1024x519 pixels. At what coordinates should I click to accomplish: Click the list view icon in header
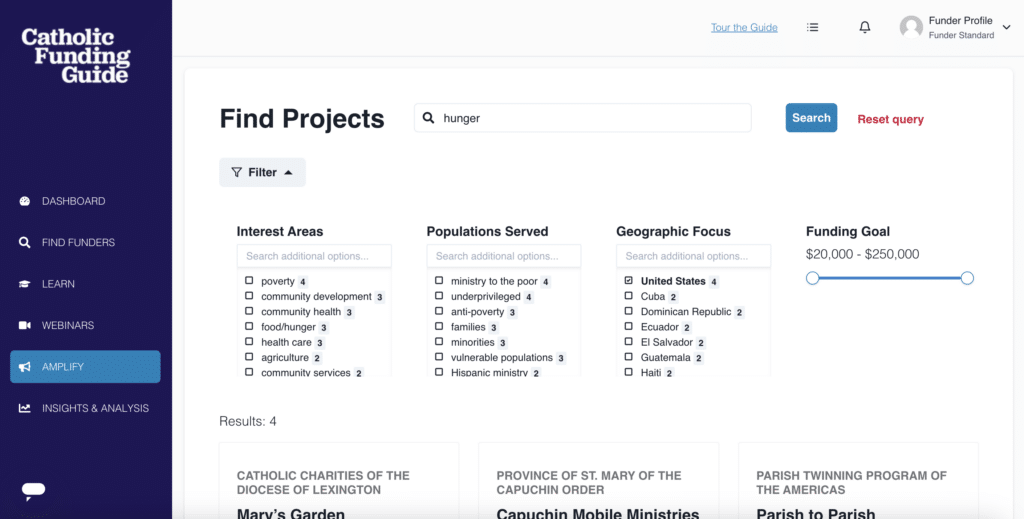tap(812, 27)
